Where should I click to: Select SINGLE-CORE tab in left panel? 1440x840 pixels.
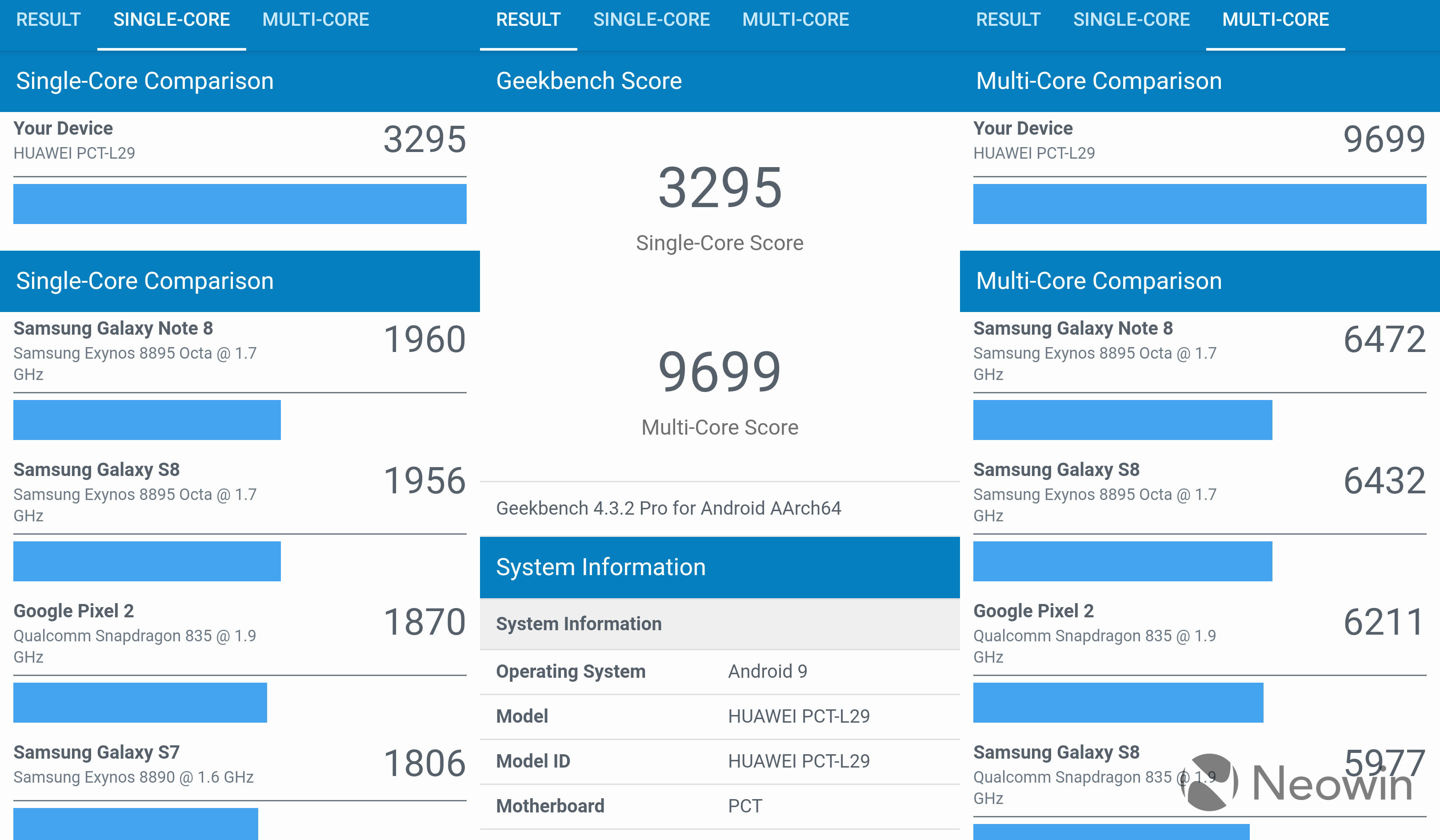click(172, 20)
